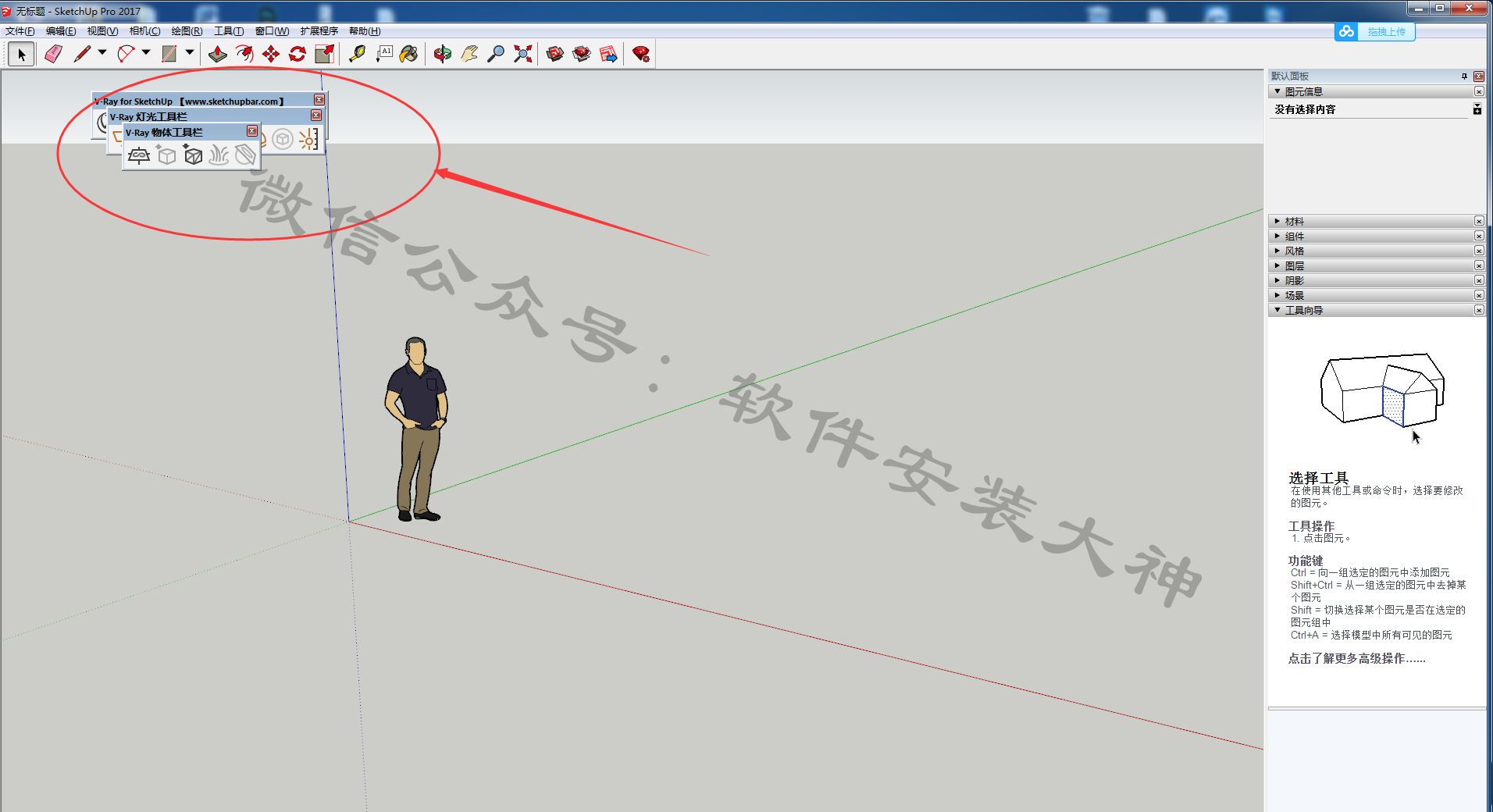Activate the Zoom magnifier tool

click(496, 54)
